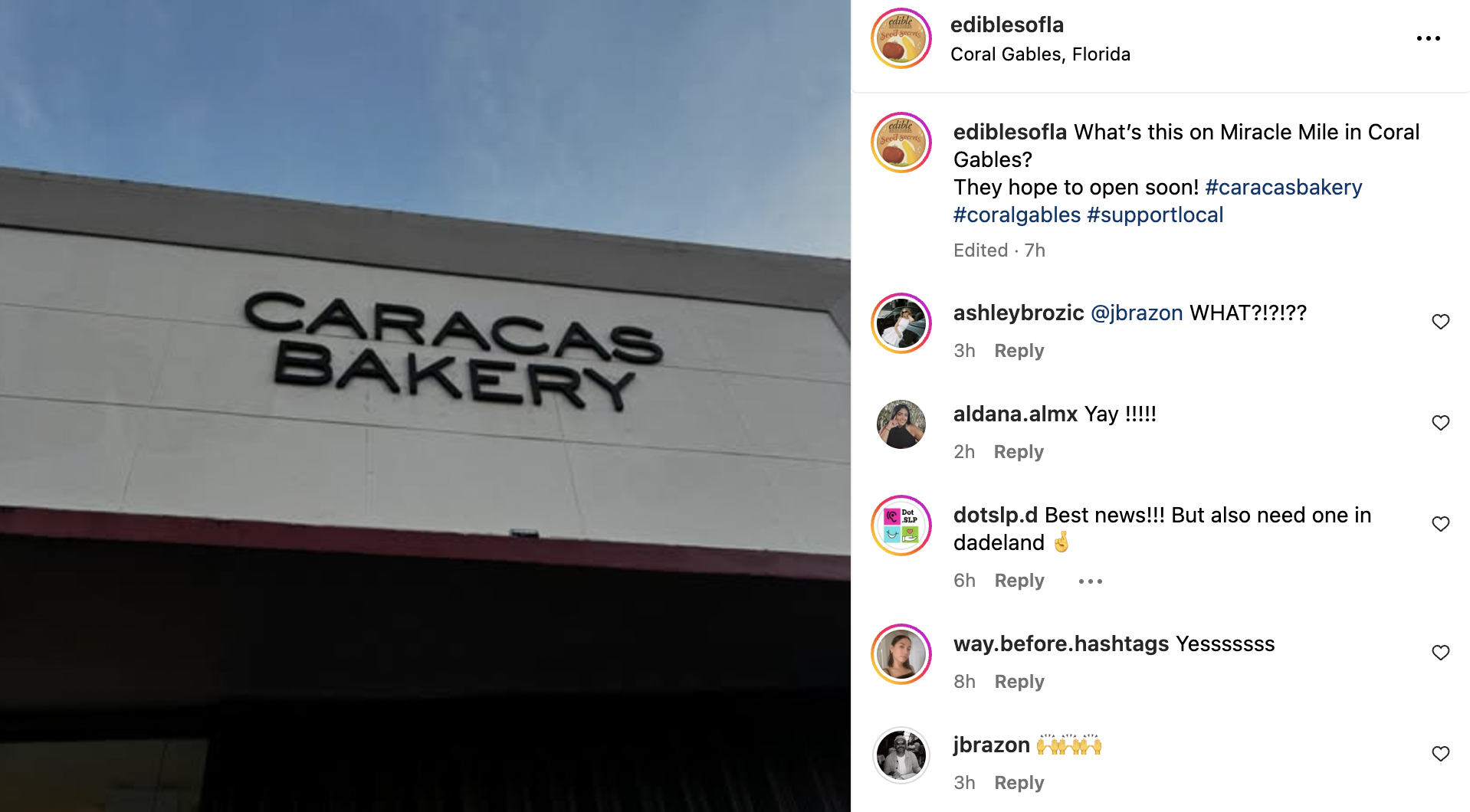This screenshot has height=812, width=1470.
Task: View way.before.hashtags profile avatar
Action: click(x=901, y=654)
